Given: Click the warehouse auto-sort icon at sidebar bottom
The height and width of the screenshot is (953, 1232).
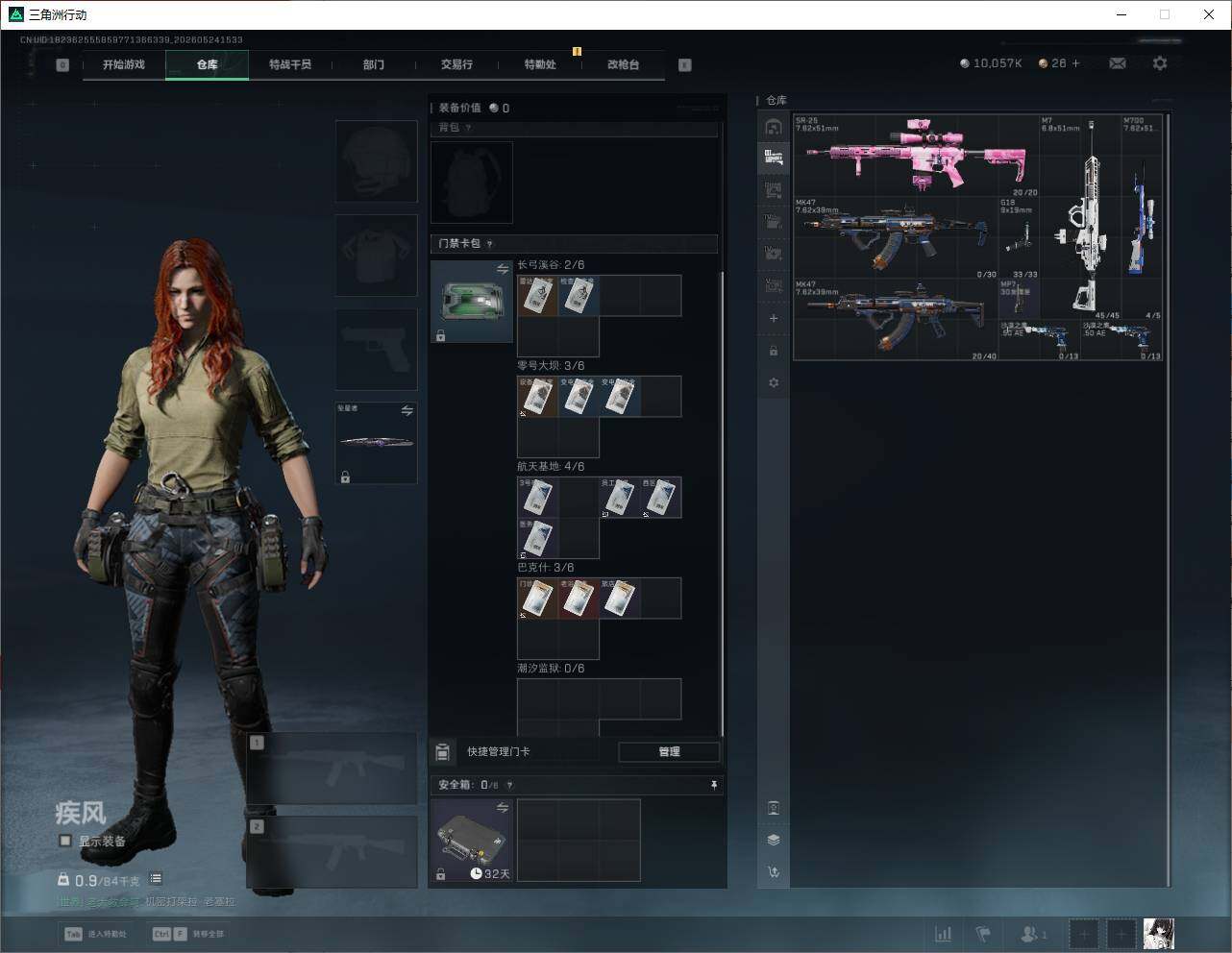Looking at the screenshot, I should [x=774, y=872].
